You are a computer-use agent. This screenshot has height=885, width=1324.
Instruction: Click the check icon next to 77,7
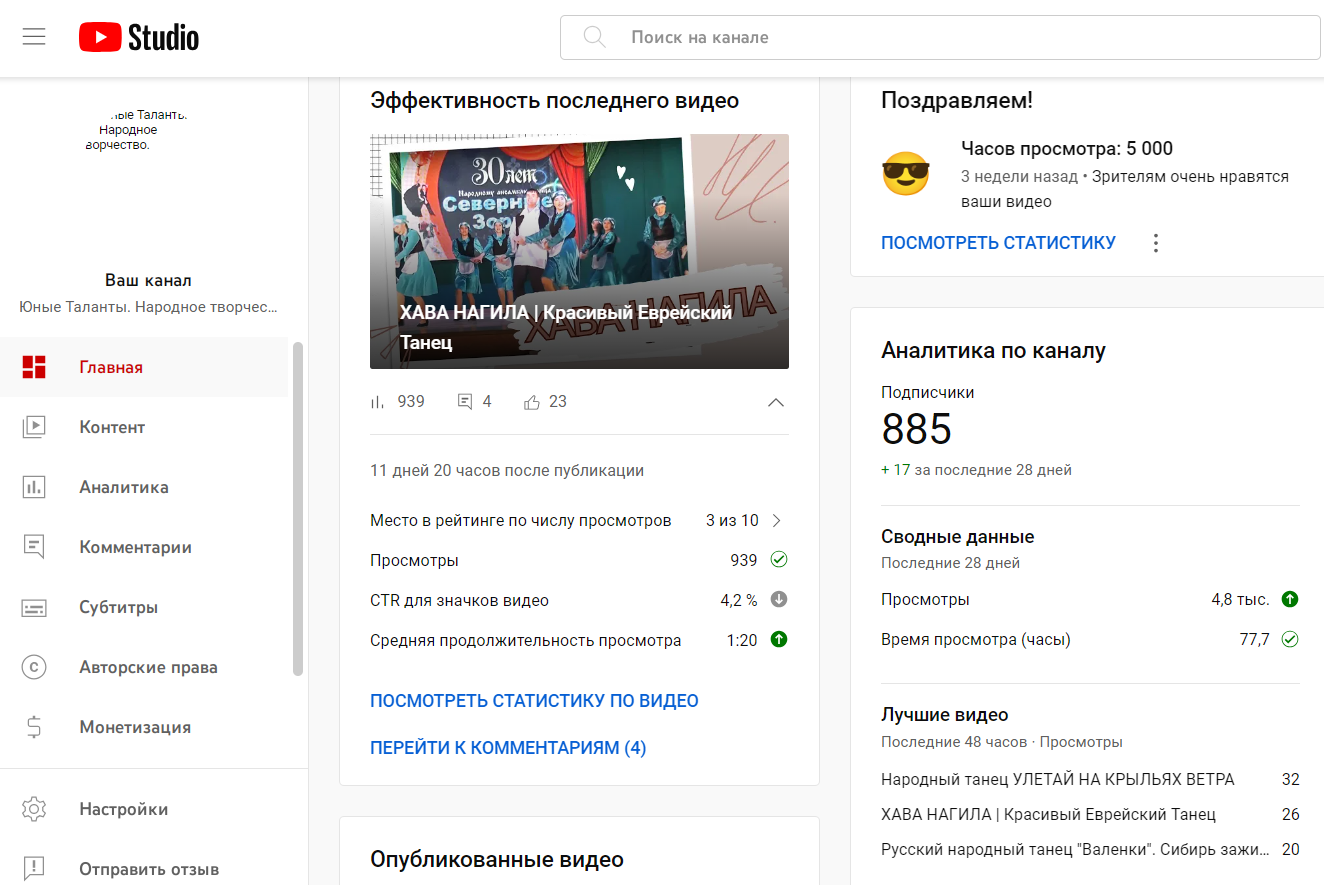pos(1290,639)
